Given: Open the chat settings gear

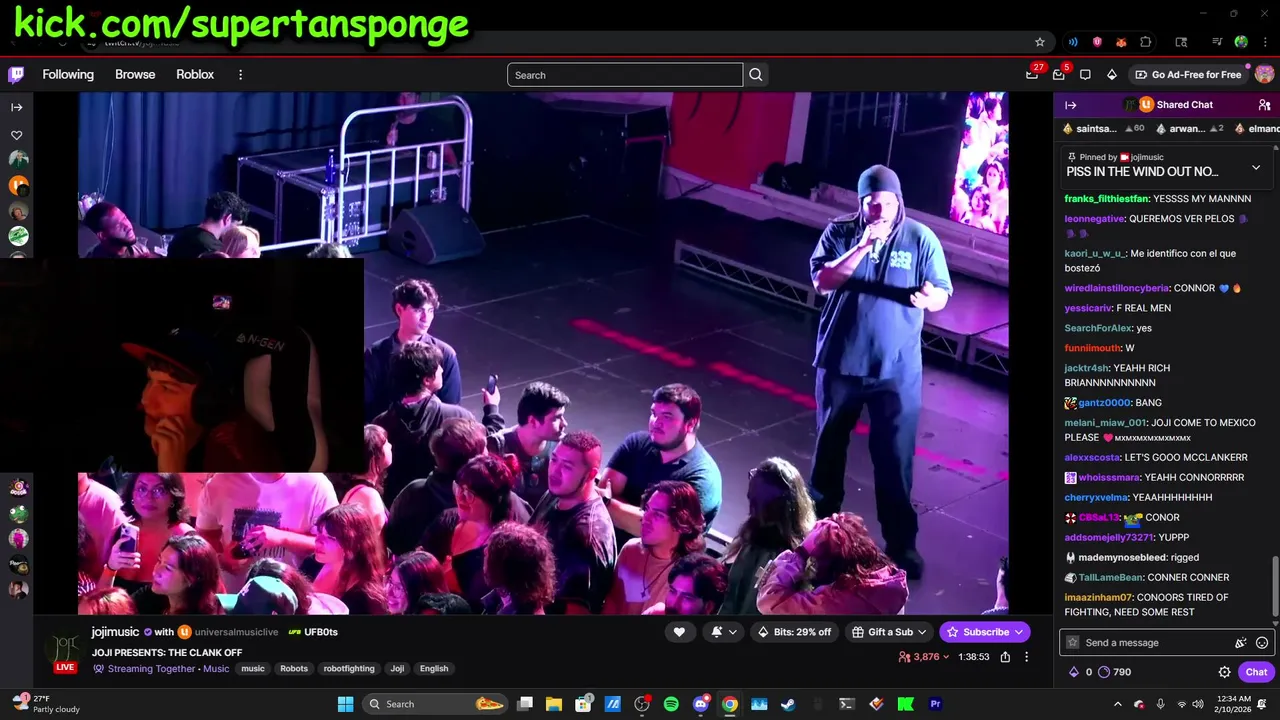Looking at the screenshot, I should pyautogui.click(x=1224, y=672).
